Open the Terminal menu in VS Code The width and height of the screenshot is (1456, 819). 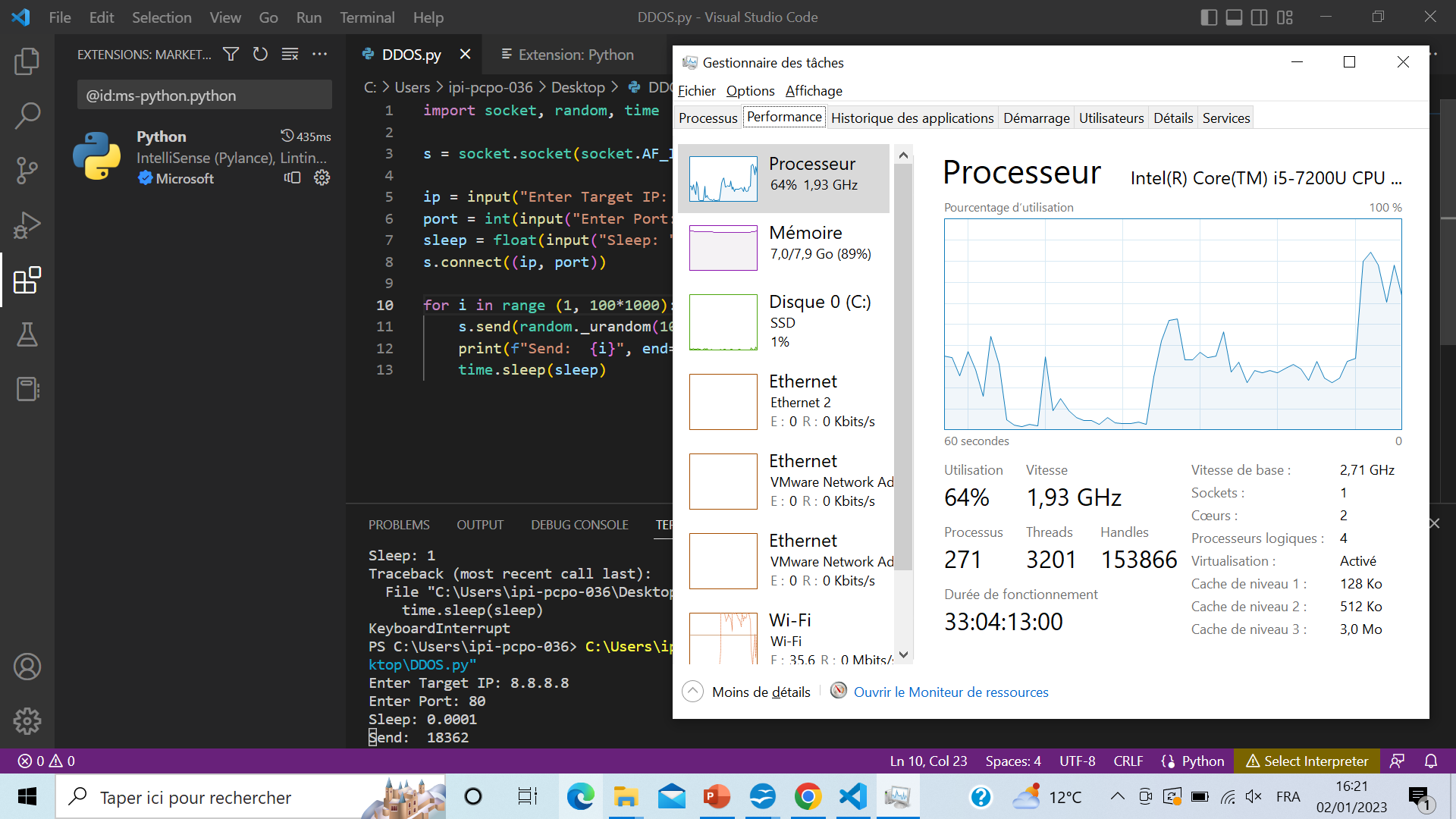(367, 17)
